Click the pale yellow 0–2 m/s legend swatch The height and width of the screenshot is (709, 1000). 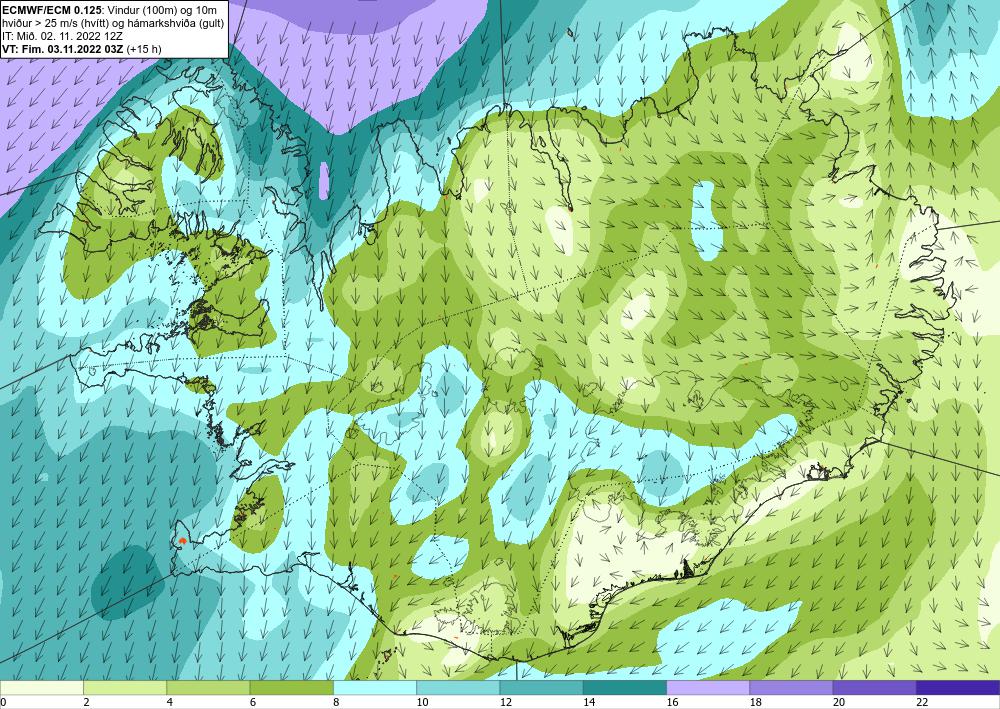point(41,687)
